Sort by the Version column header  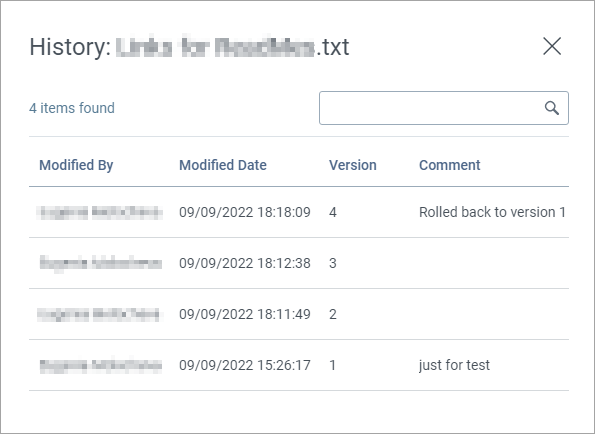click(x=353, y=165)
